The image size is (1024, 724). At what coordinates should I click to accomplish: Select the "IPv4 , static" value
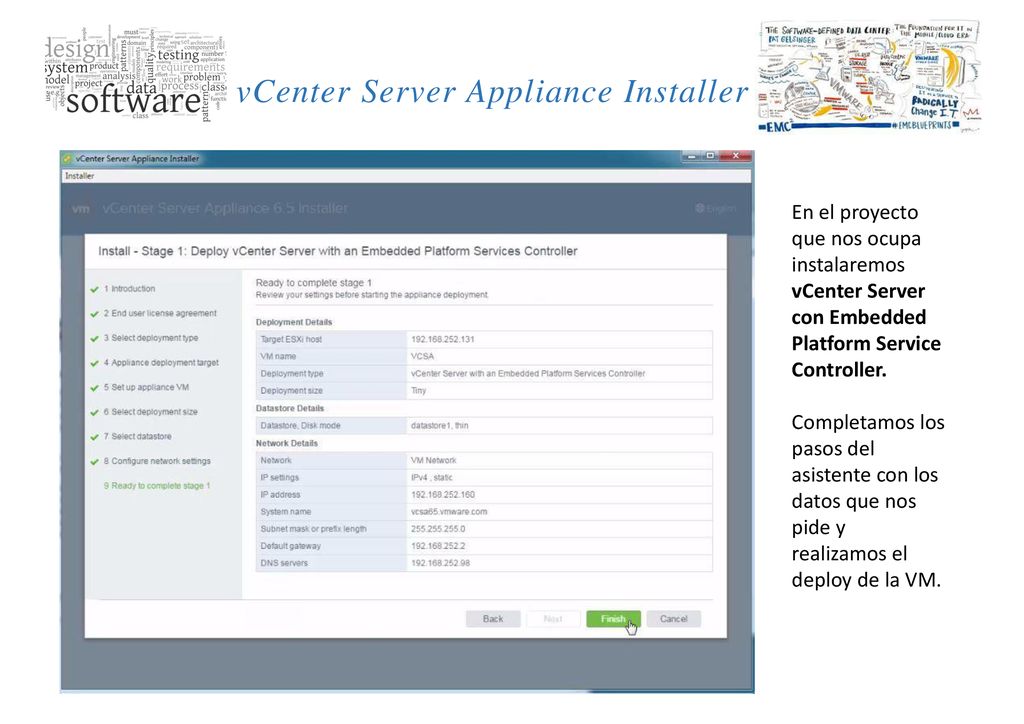(x=432, y=478)
